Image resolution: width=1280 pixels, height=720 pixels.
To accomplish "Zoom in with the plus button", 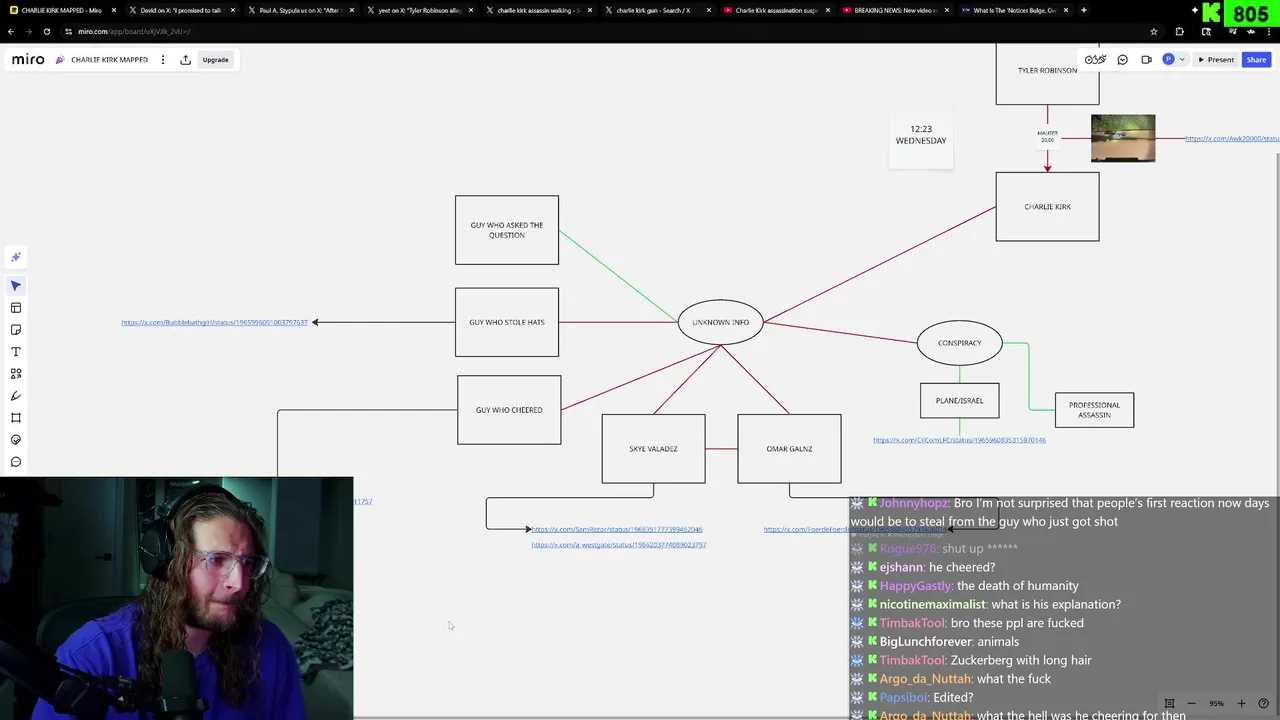I will point(1241,704).
